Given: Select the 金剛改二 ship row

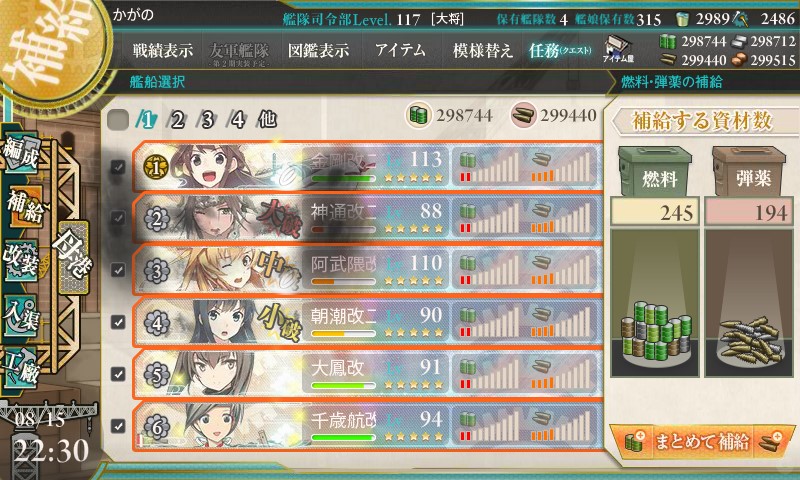Looking at the screenshot, I should [x=367, y=166].
